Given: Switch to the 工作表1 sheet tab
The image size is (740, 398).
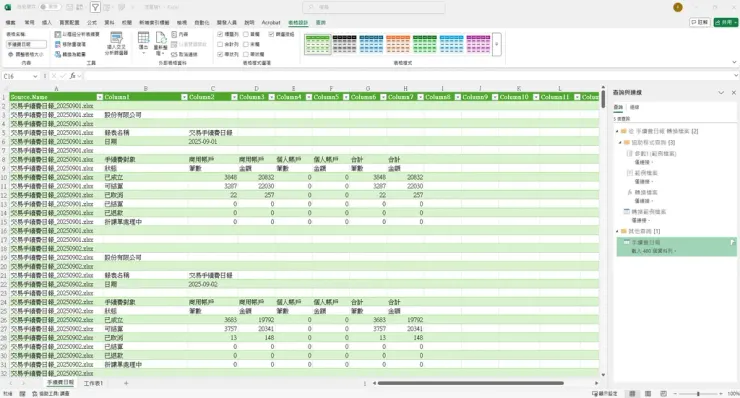Looking at the screenshot, I should [93, 383].
